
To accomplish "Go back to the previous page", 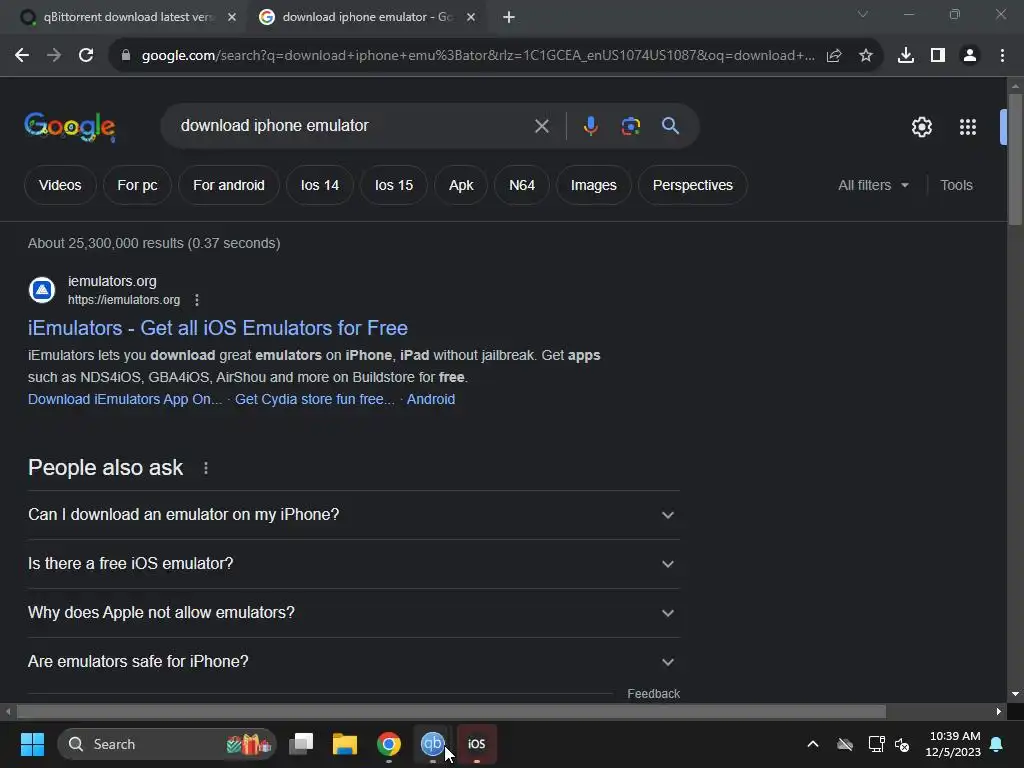I will pyautogui.click(x=22, y=56).
